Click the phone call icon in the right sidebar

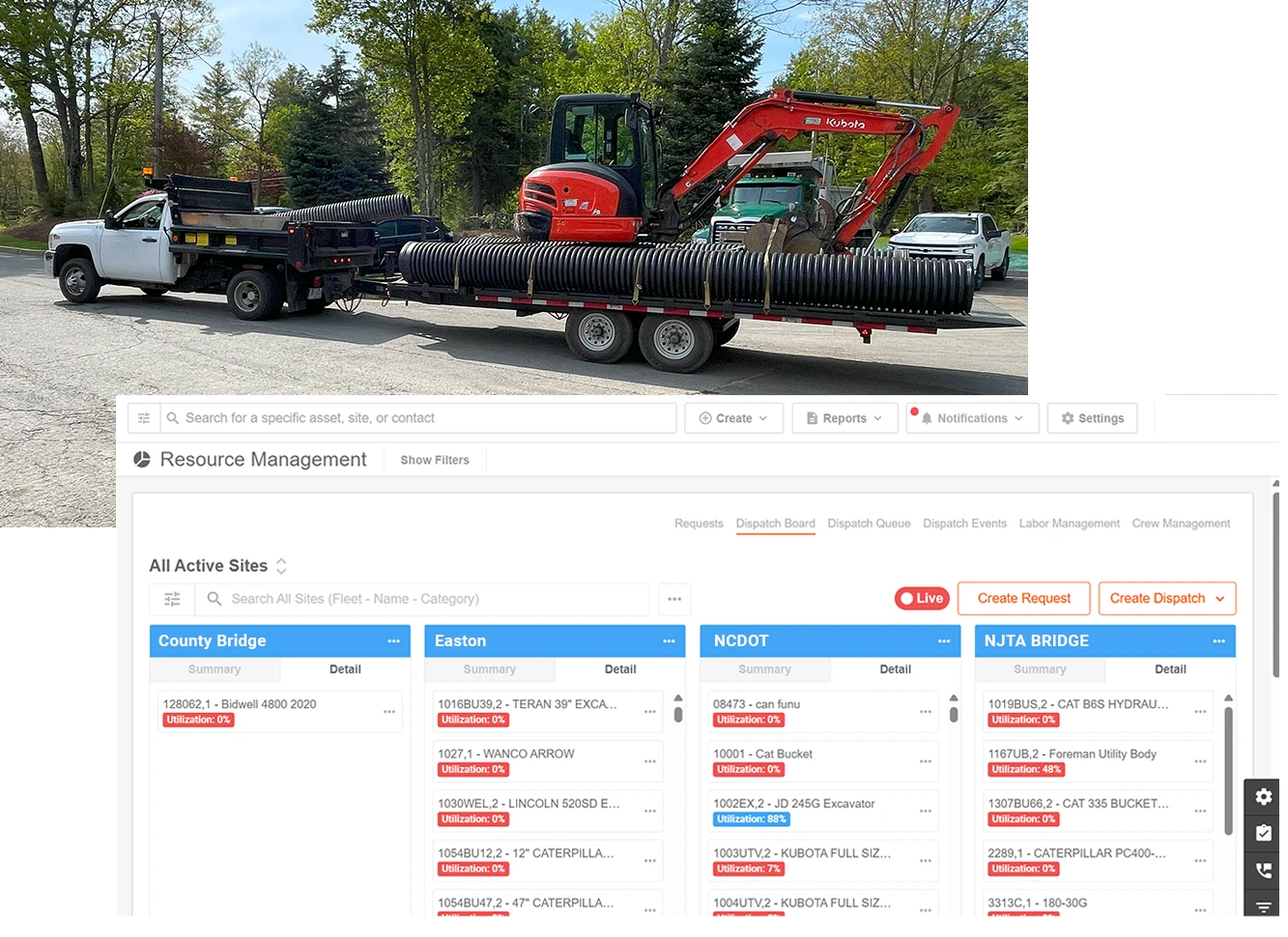pyautogui.click(x=1263, y=869)
